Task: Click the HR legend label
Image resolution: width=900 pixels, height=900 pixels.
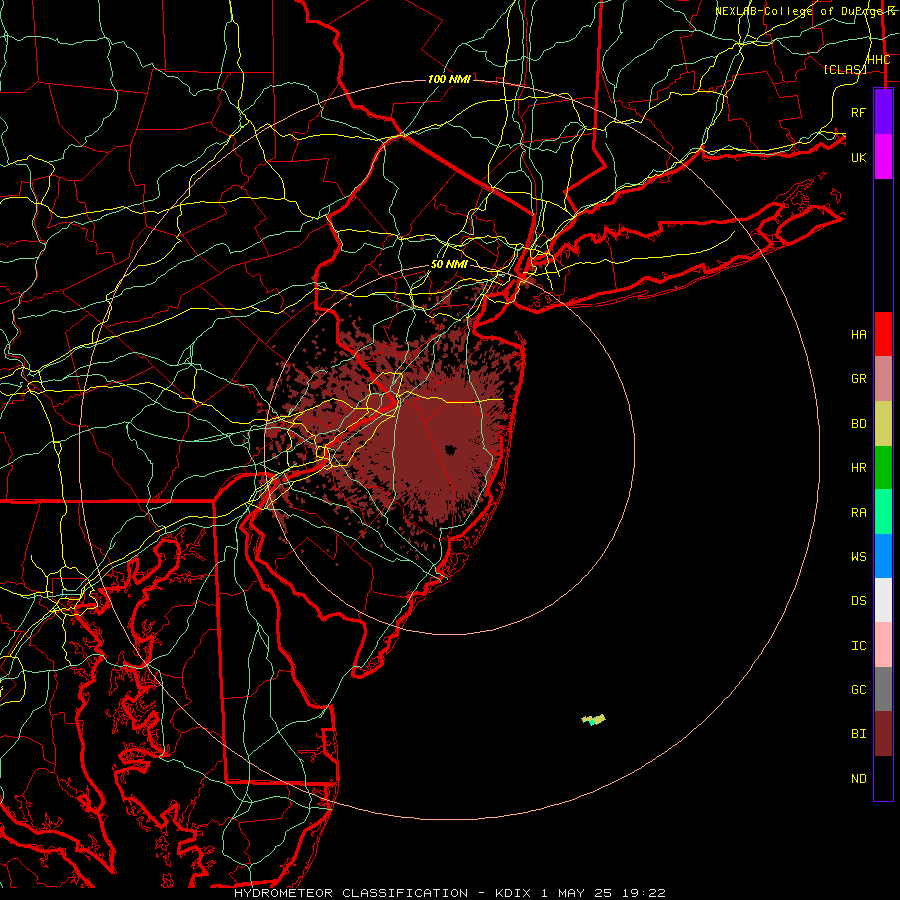Action: pyautogui.click(x=858, y=468)
